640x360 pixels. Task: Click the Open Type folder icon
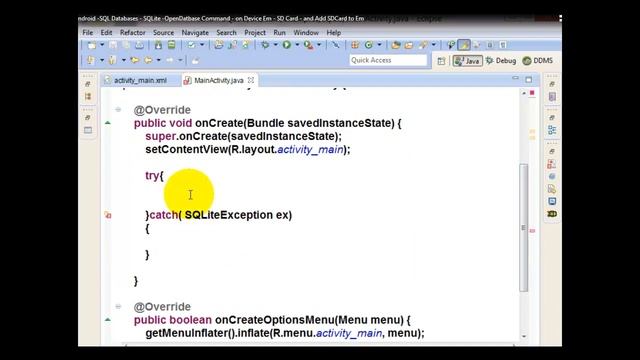point(395,45)
